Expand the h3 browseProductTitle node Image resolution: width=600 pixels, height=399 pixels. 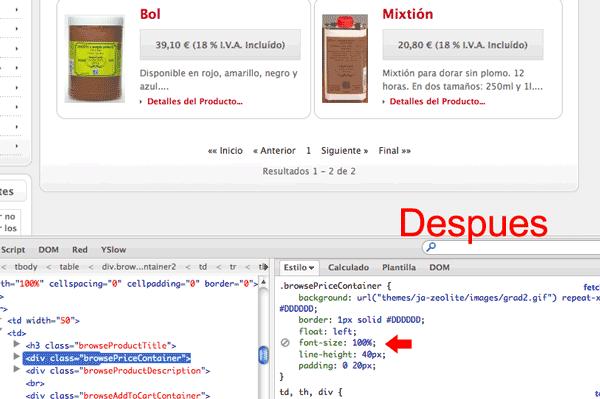pos(16,344)
